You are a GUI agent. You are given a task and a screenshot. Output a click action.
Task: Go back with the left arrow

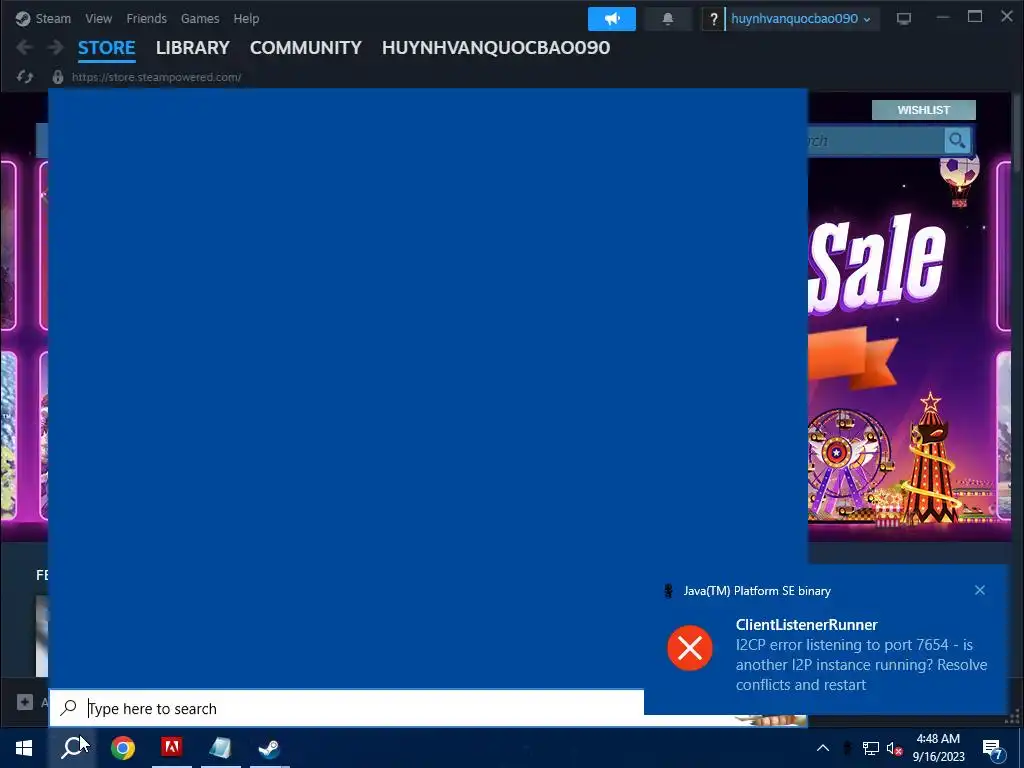(x=24, y=47)
